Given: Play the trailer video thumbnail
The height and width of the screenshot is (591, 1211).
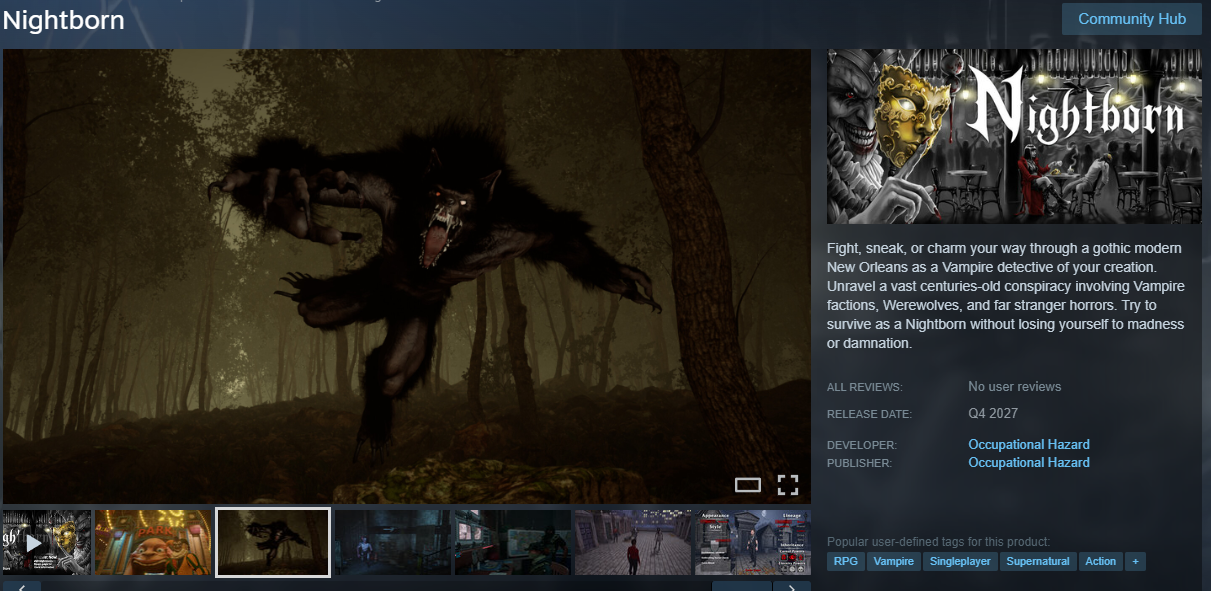Looking at the screenshot, I should (47, 542).
